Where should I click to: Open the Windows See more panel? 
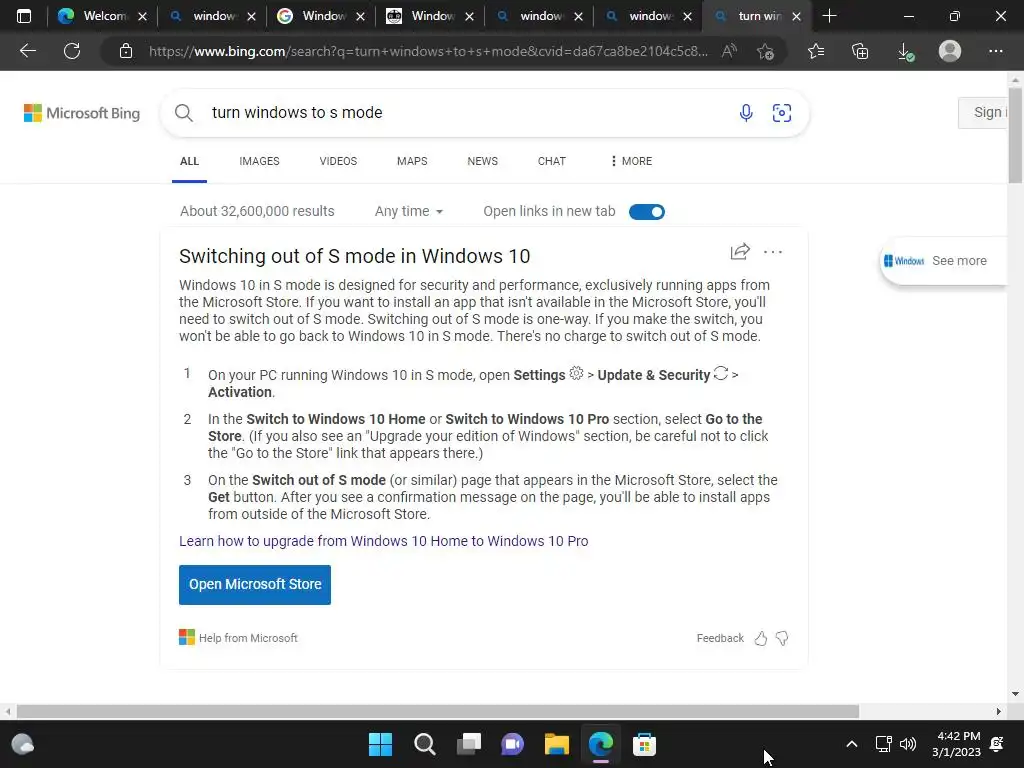click(944, 261)
